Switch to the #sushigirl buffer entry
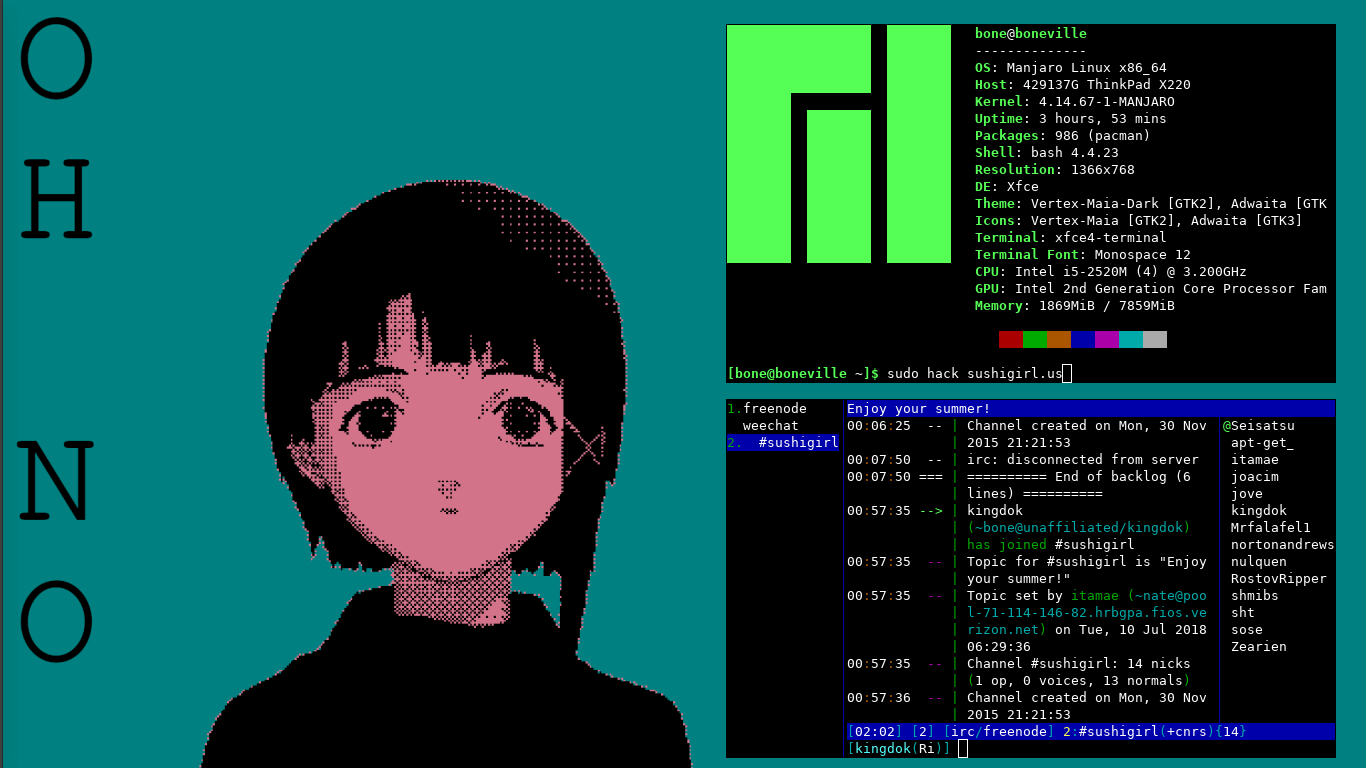 [x=797, y=442]
